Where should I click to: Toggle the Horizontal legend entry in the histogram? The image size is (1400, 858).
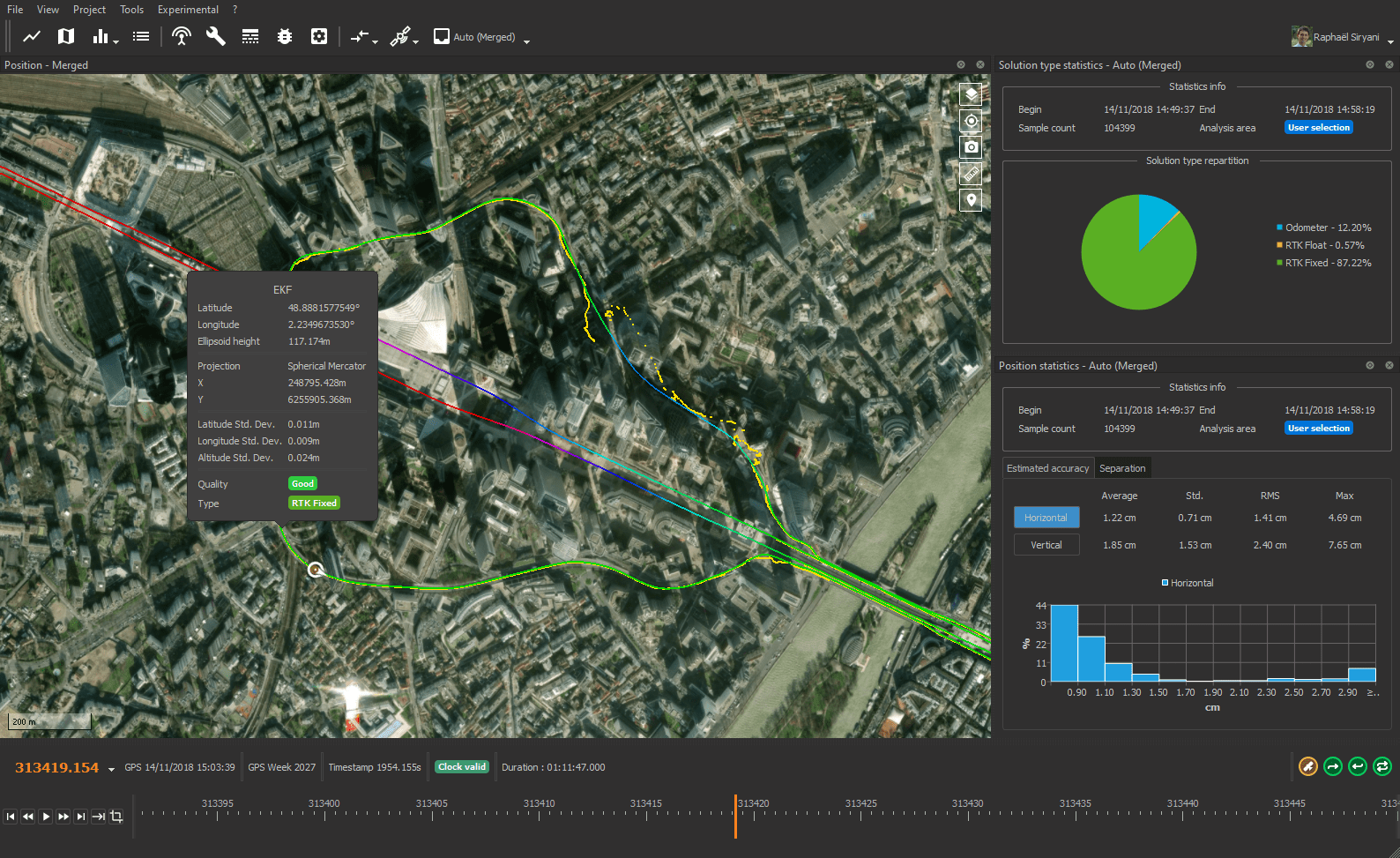pyautogui.click(x=1187, y=583)
